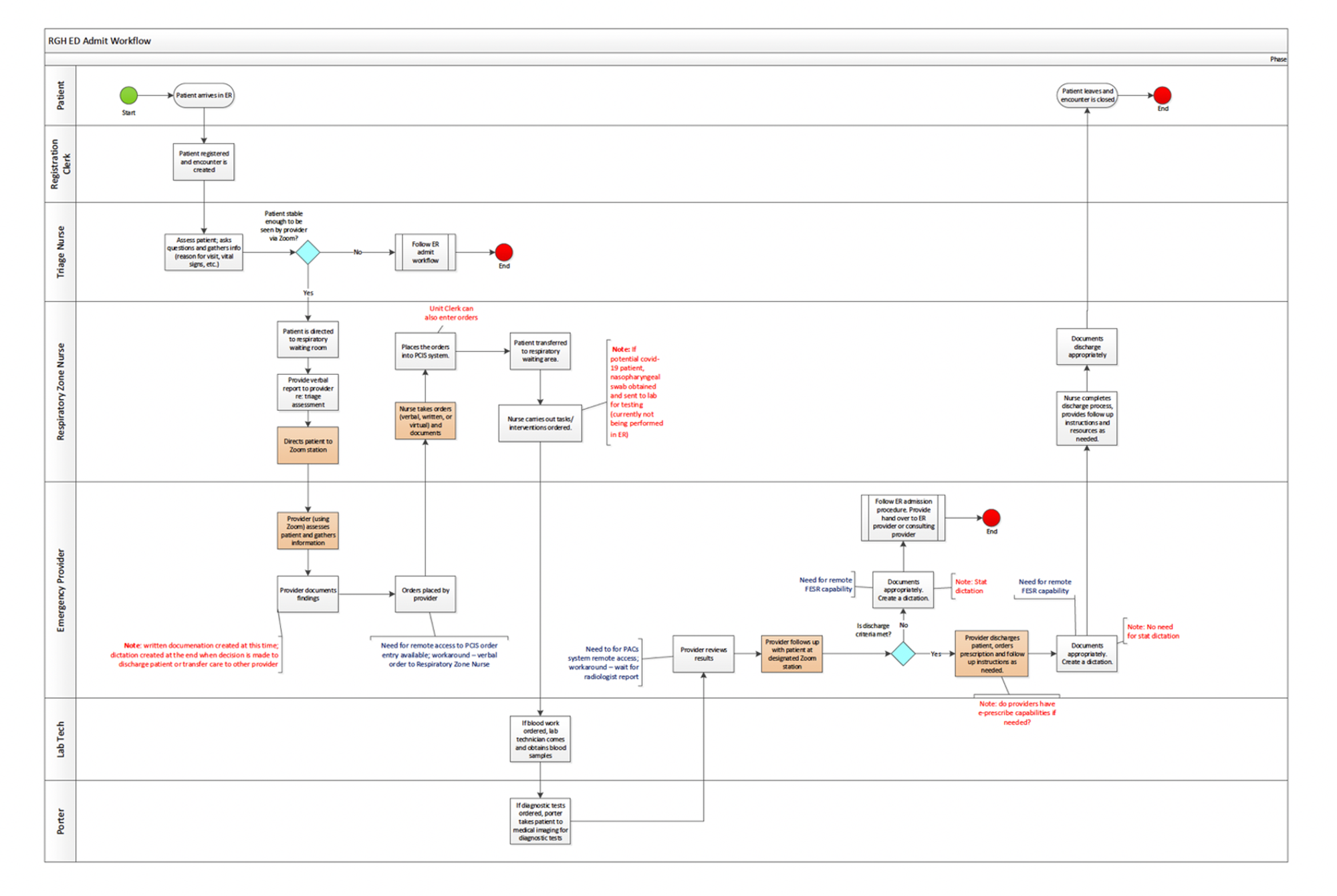
Task: Select the 'Phase' header label
Action: point(1278,59)
